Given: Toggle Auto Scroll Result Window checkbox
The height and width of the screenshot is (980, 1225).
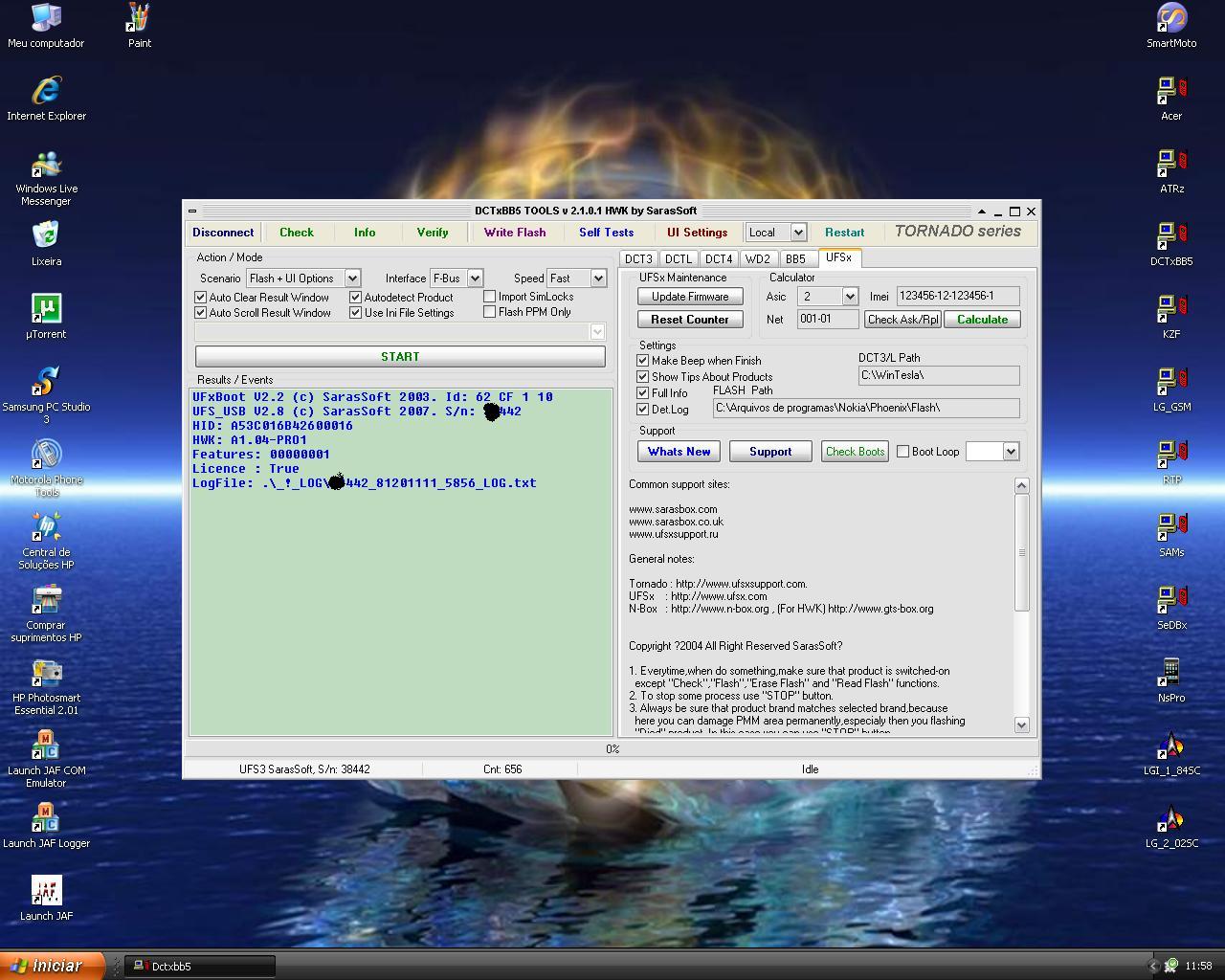Looking at the screenshot, I should pos(201,313).
